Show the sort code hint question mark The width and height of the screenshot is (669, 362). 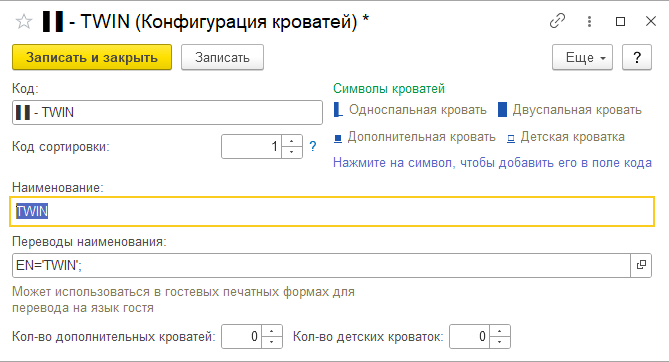tap(313, 146)
